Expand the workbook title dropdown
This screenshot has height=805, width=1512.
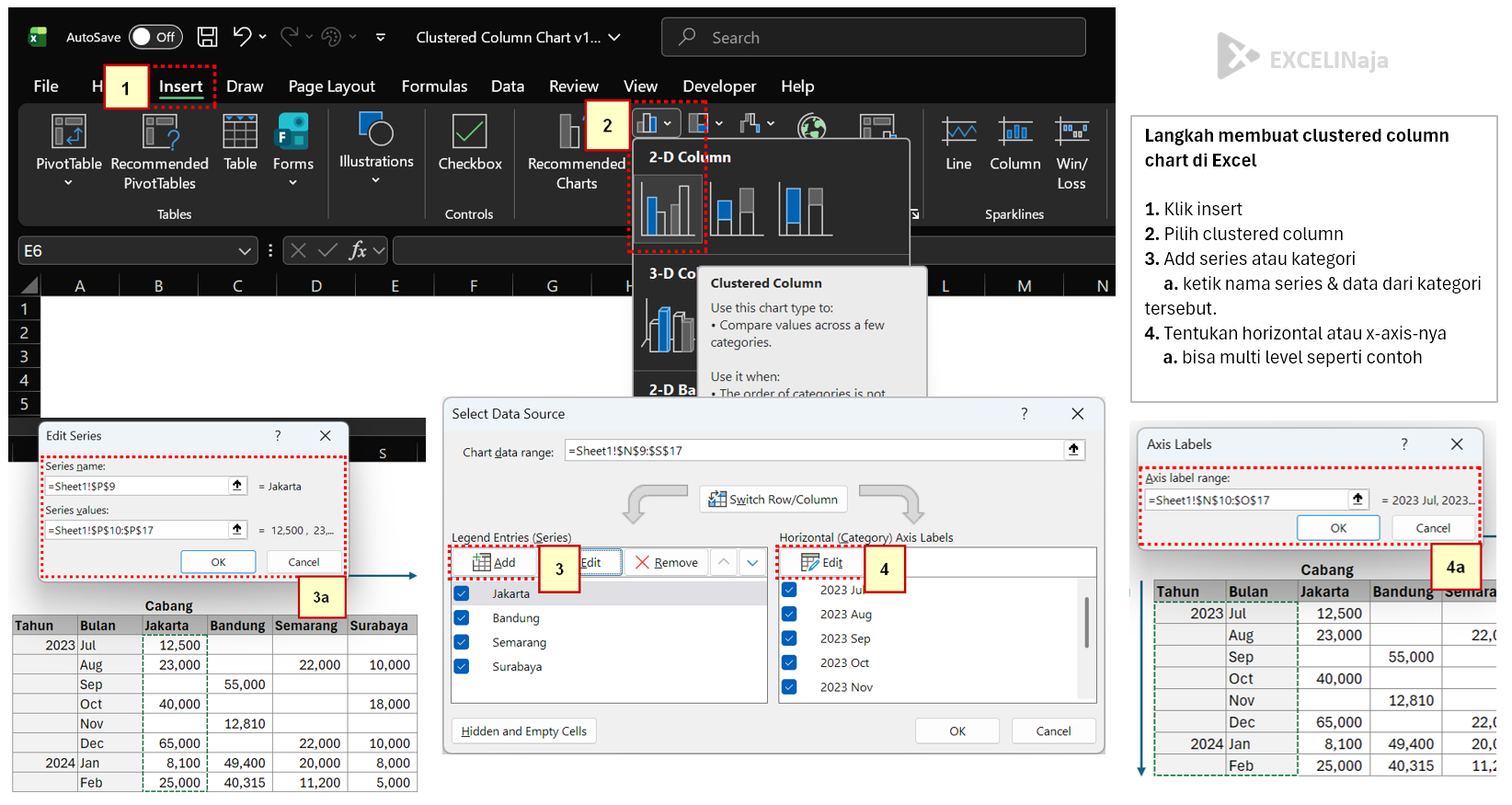pyautogui.click(x=614, y=38)
